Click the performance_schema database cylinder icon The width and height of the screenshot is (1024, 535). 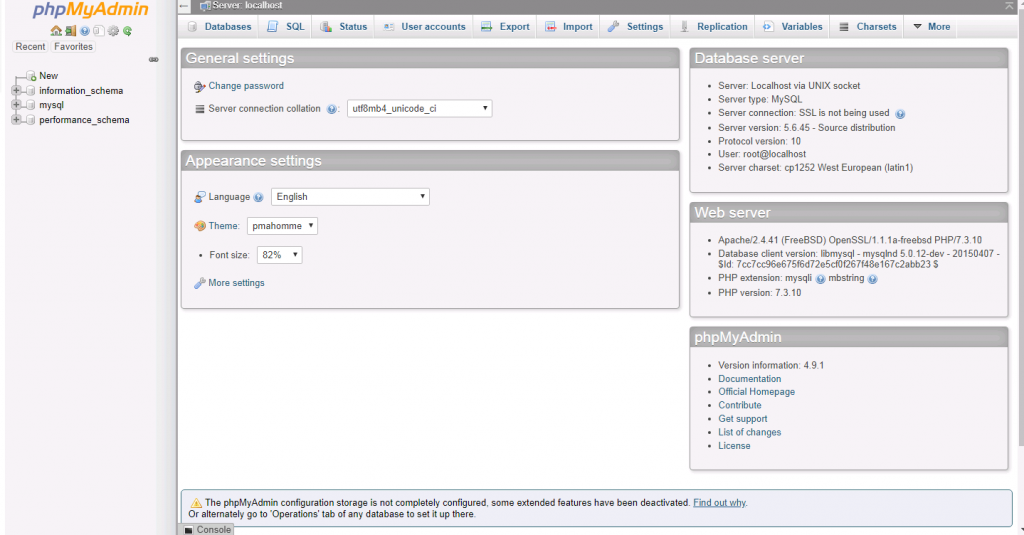[x=30, y=120]
